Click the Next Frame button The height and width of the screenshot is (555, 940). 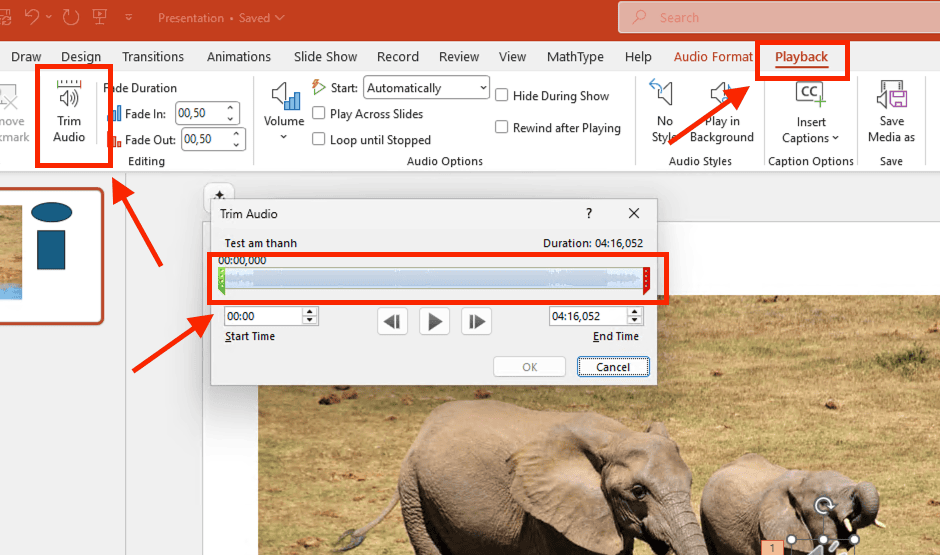coord(476,321)
